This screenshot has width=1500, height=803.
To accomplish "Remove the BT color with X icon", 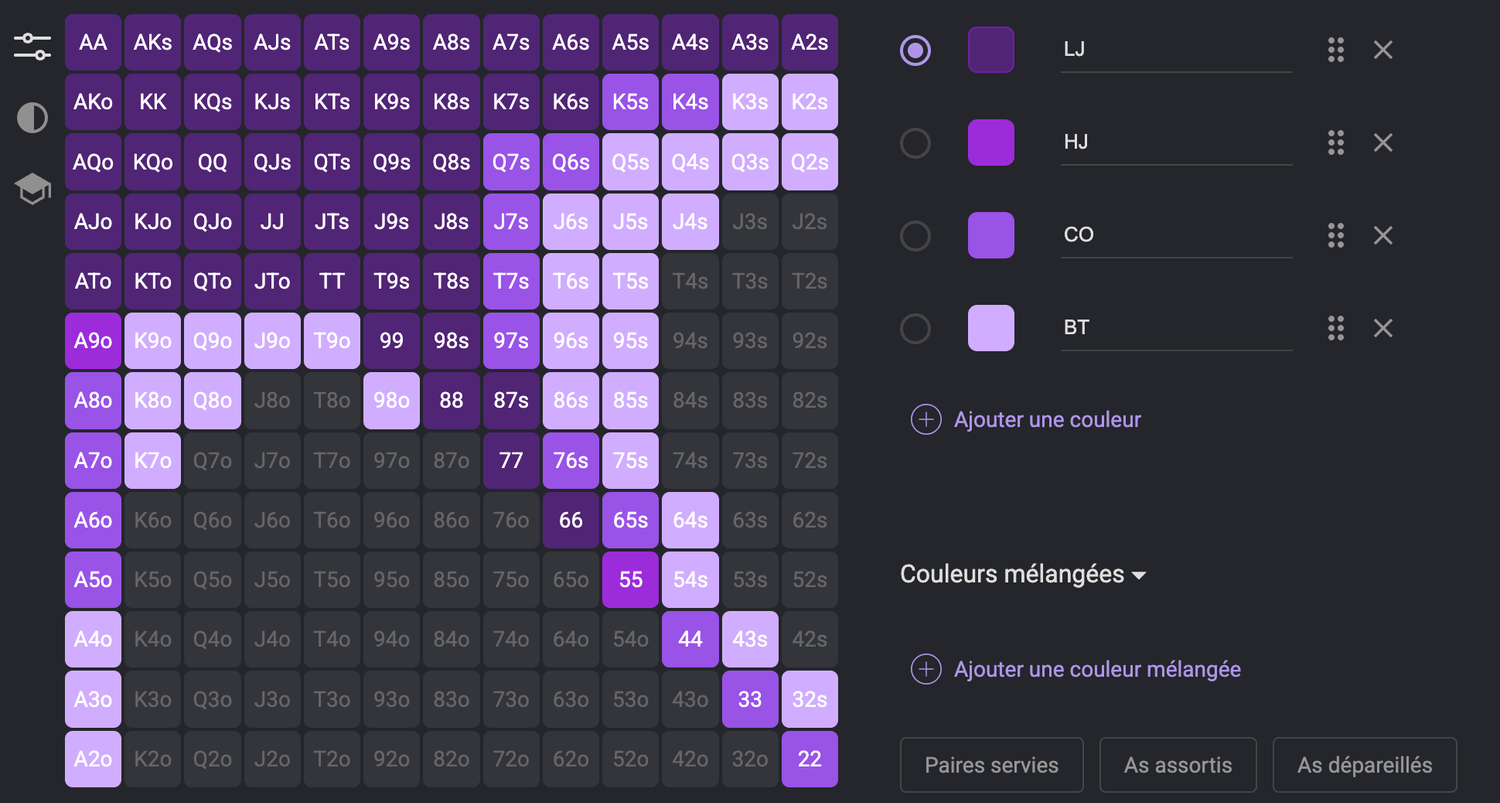I will (1383, 328).
